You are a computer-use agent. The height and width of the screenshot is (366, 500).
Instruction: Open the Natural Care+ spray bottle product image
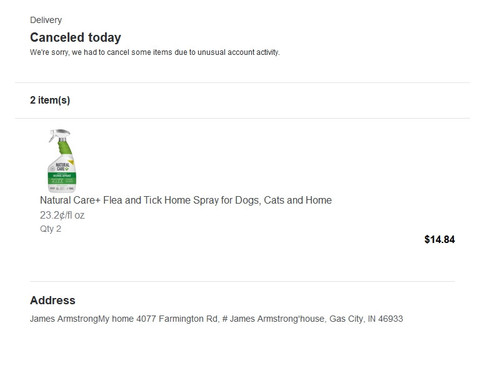click(x=62, y=160)
